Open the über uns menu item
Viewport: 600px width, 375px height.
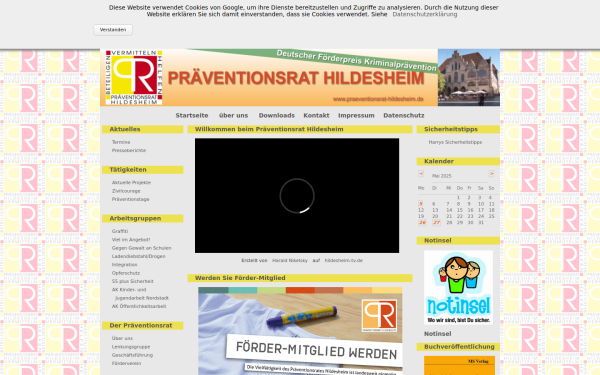233,115
